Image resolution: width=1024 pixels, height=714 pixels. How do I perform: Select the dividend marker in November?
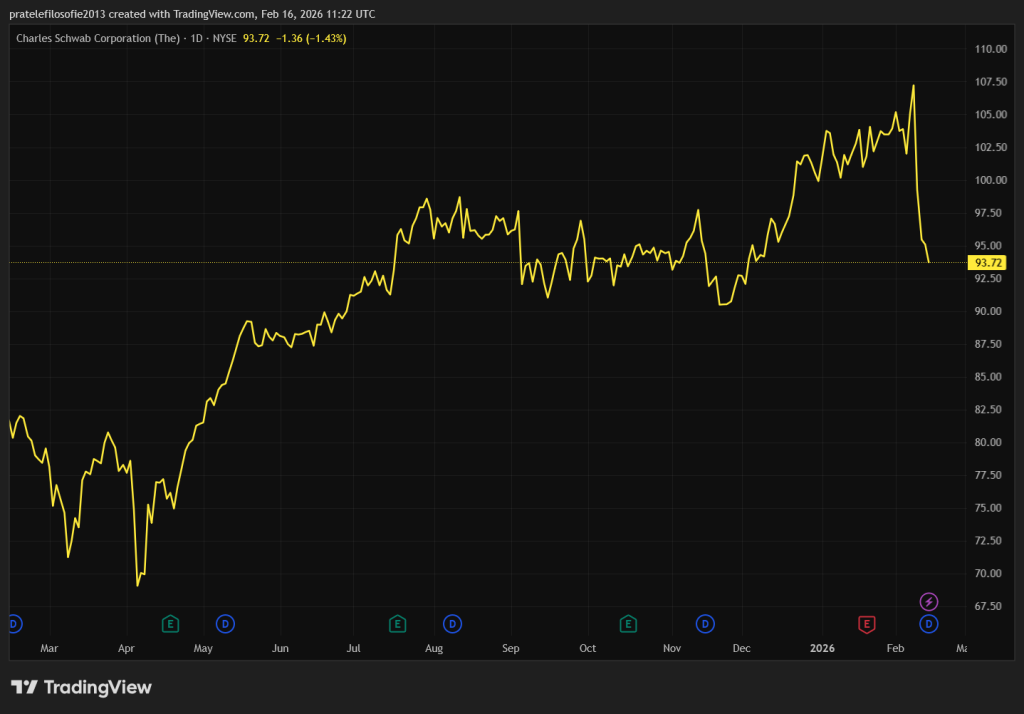[705, 624]
